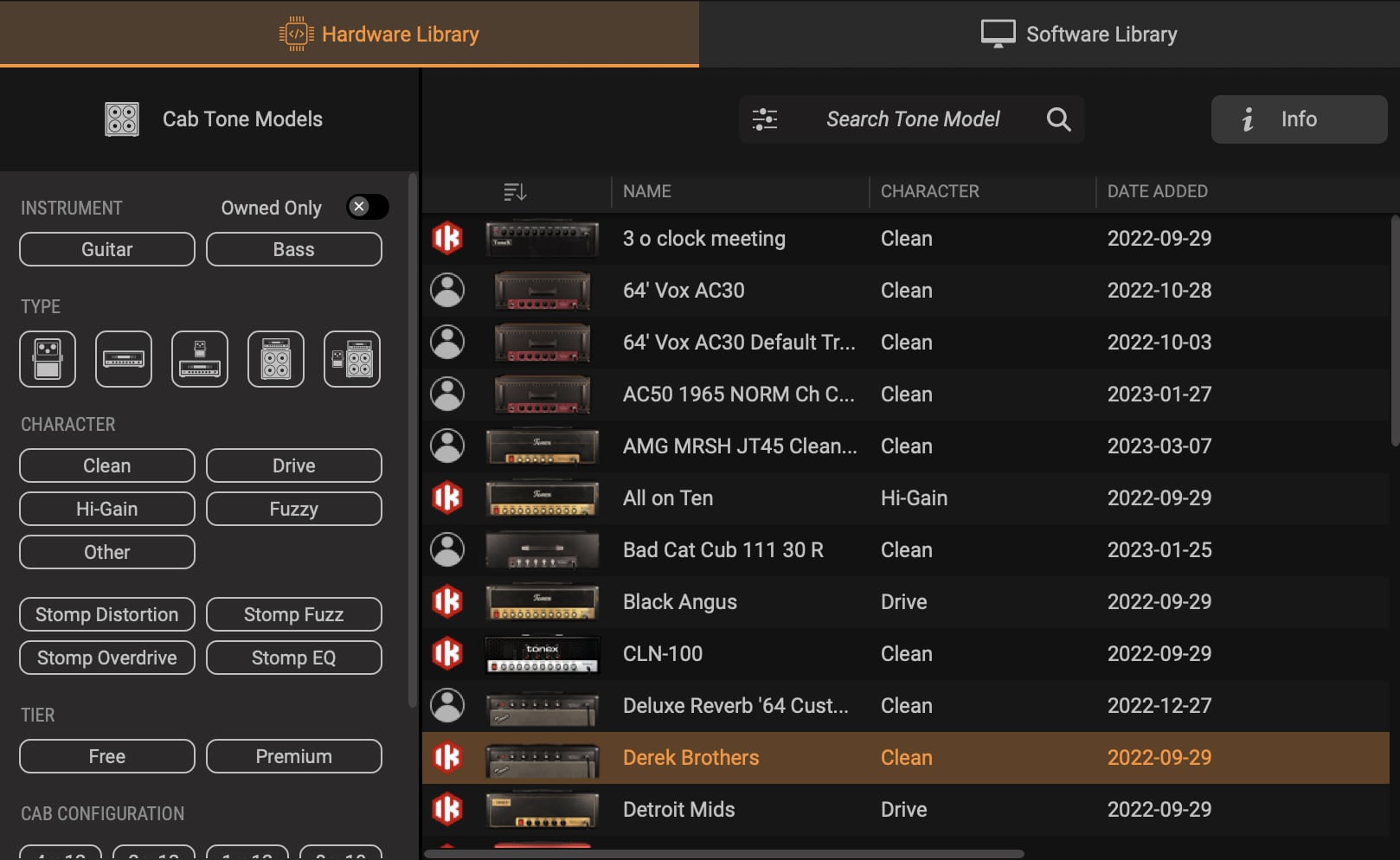Viewport: 1400px width, 860px height.
Task: Select the Amp head type filter
Action: tap(124, 359)
